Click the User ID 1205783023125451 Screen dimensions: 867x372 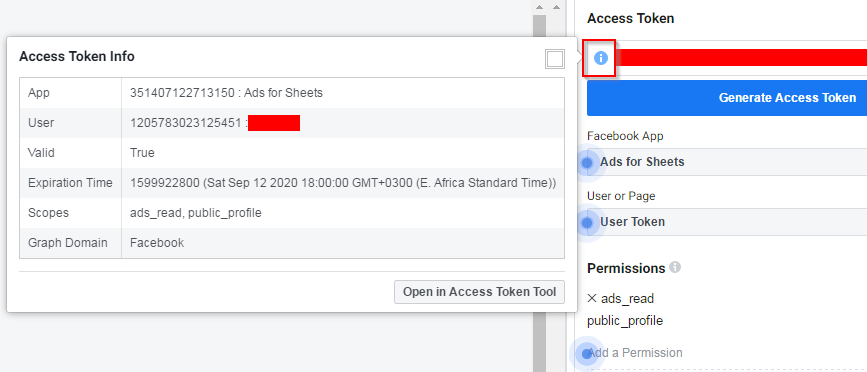click(x=186, y=123)
